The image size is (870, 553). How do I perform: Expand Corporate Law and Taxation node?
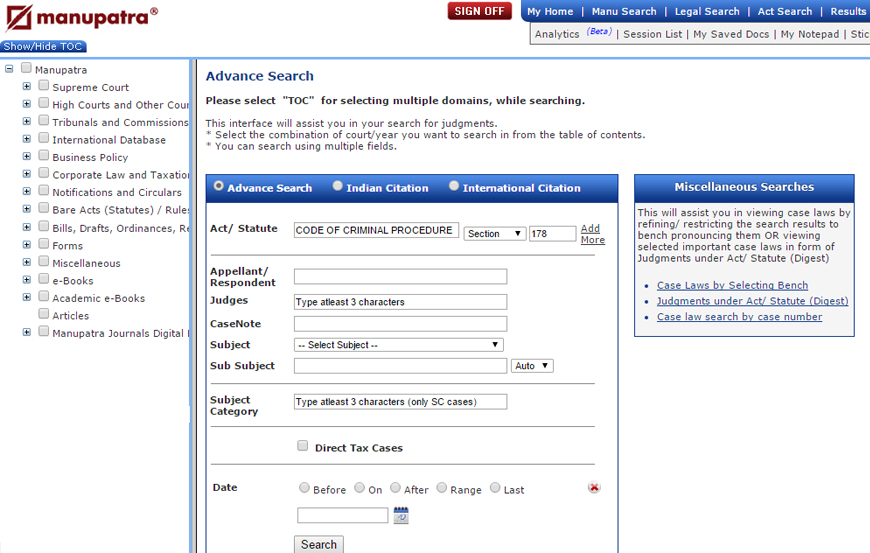(x=27, y=174)
